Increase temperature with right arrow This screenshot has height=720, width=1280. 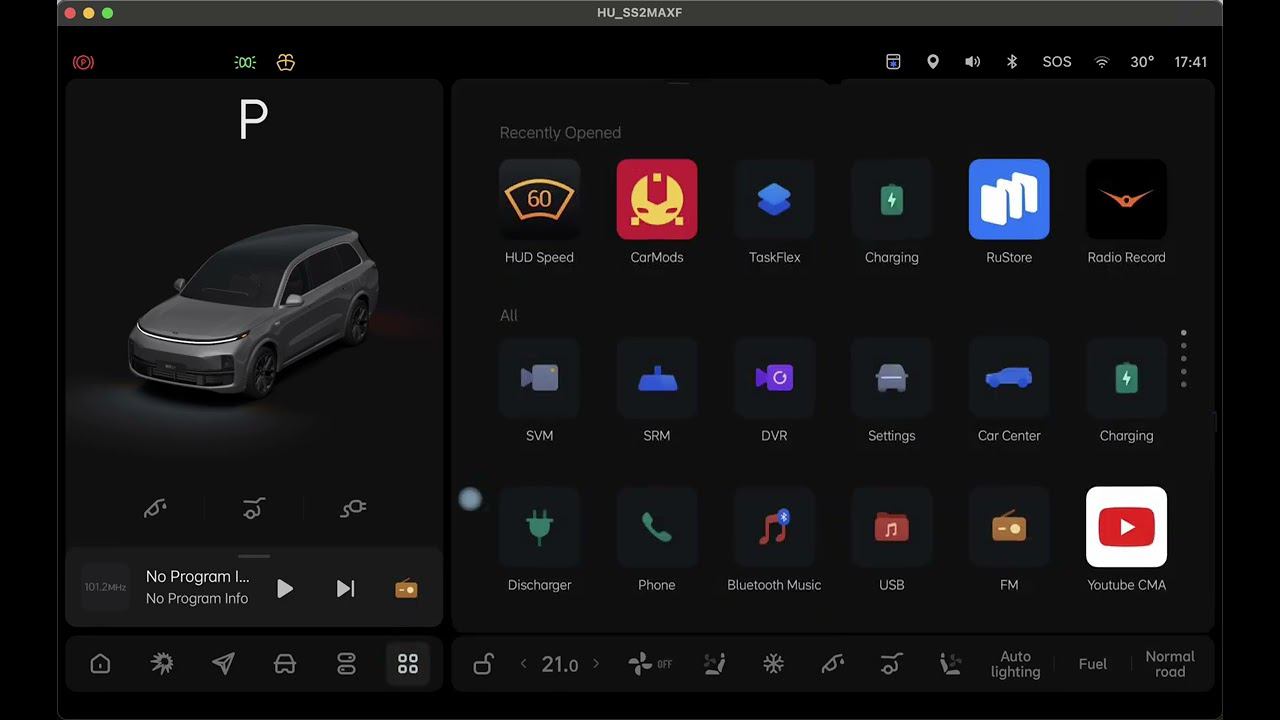point(597,664)
